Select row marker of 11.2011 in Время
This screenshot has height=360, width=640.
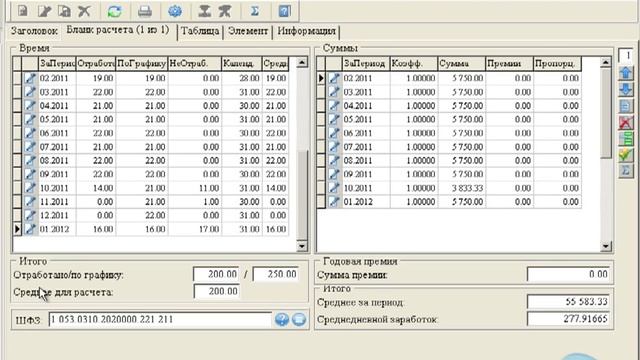(17, 202)
